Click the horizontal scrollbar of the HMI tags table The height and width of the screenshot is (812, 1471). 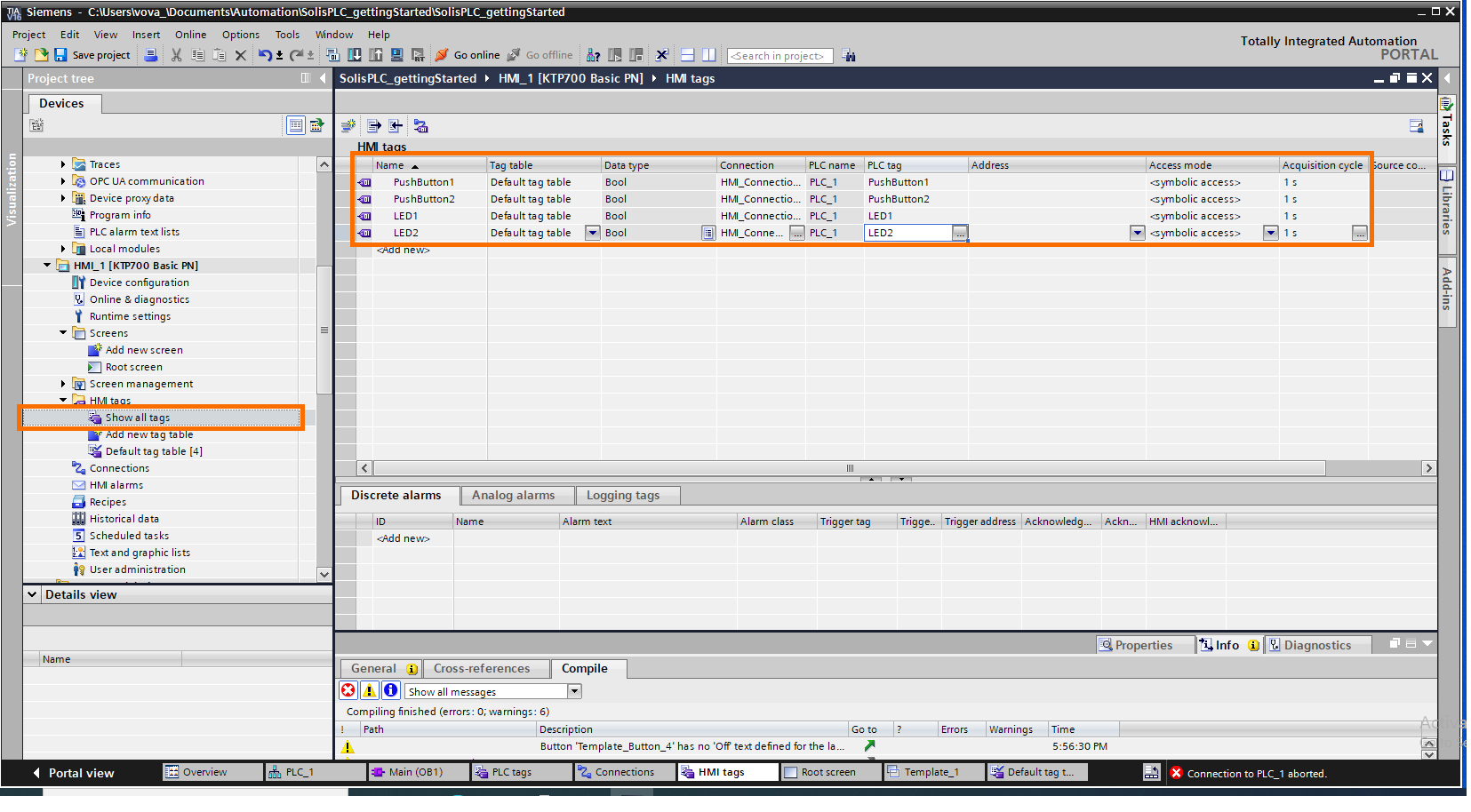point(849,468)
